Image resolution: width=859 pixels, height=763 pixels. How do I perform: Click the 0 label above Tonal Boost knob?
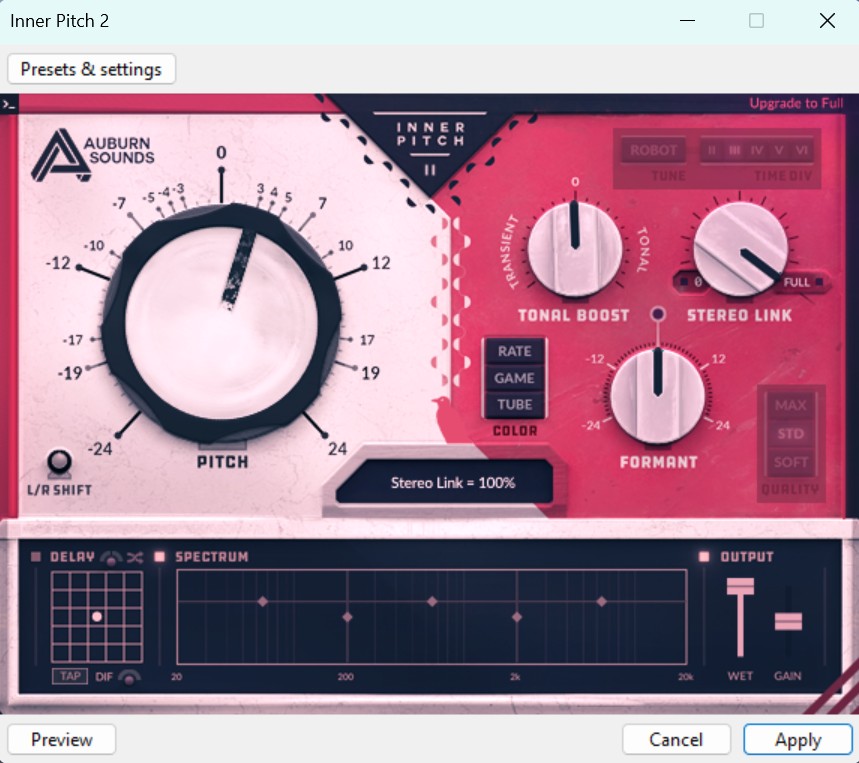(x=575, y=182)
